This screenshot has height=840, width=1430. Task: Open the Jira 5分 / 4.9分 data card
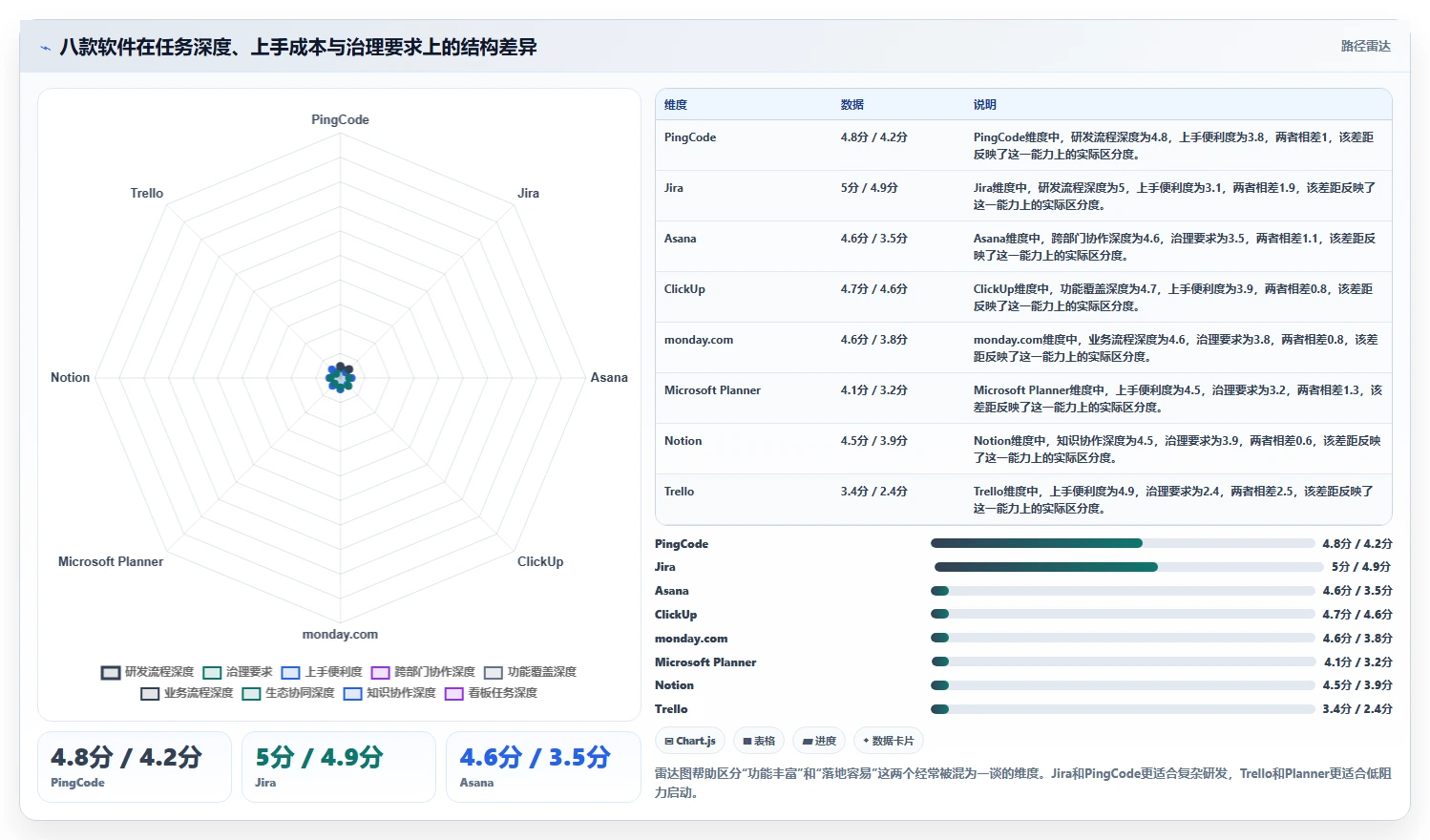tap(339, 766)
